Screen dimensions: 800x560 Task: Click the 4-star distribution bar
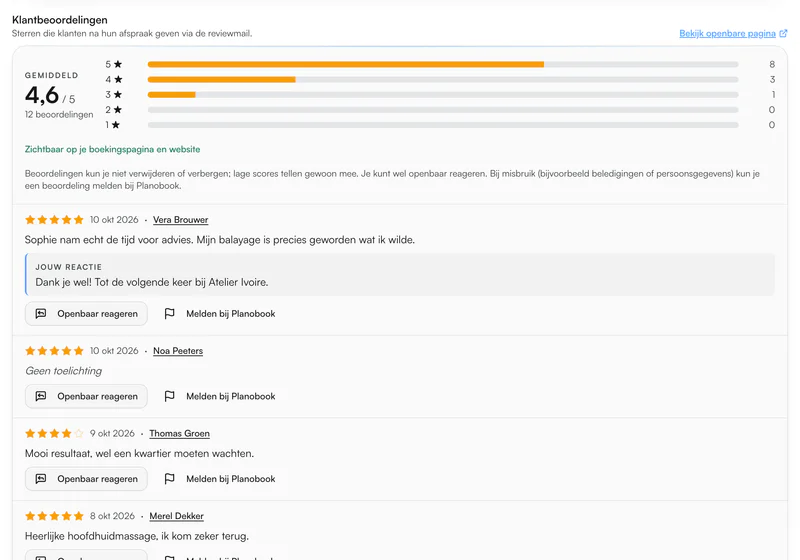tap(443, 80)
